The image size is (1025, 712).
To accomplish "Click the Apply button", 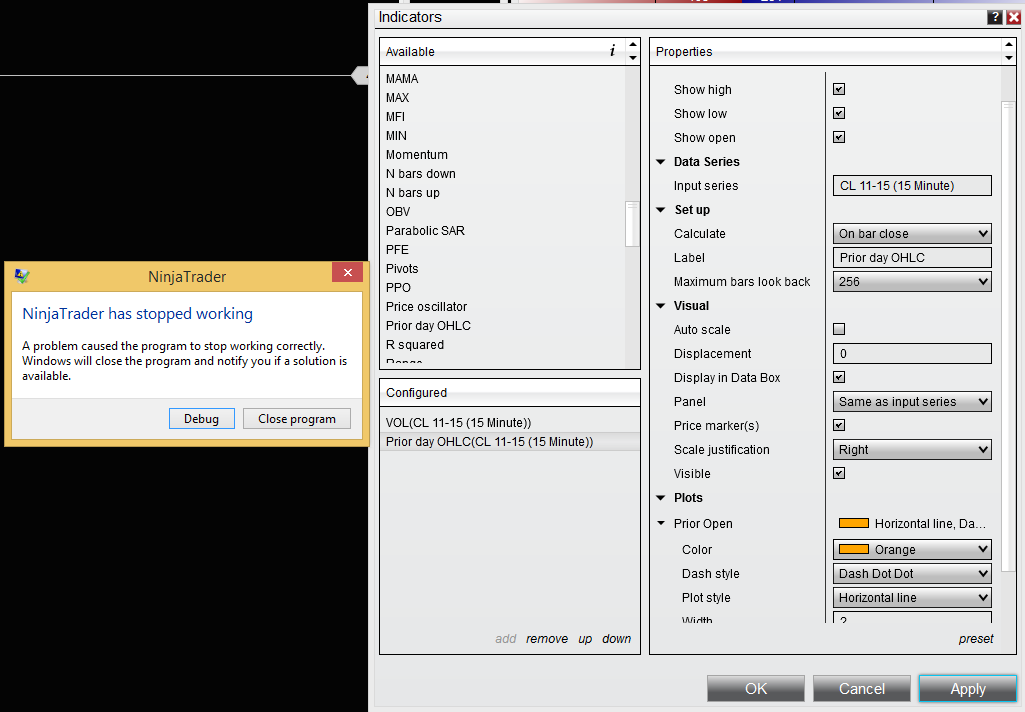I will pos(967,688).
